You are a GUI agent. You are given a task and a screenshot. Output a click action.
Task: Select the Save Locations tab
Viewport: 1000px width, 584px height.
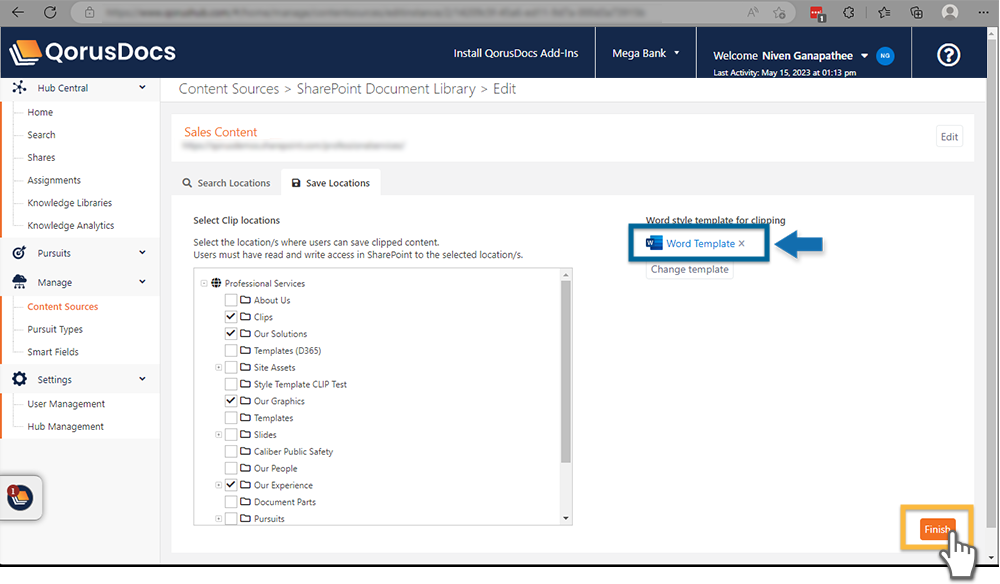click(x=330, y=182)
